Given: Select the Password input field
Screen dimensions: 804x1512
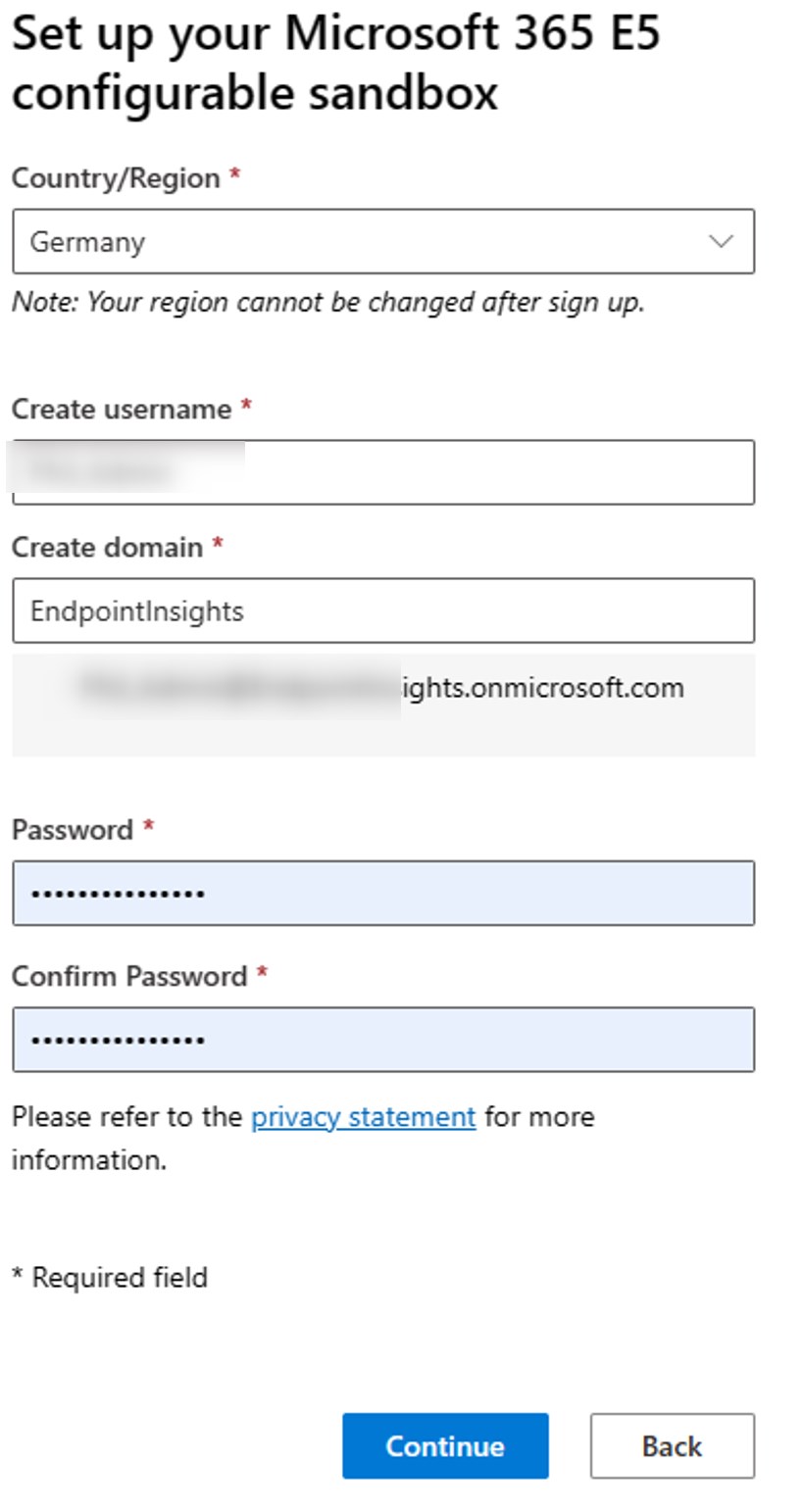Looking at the screenshot, I should click(382, 893).
